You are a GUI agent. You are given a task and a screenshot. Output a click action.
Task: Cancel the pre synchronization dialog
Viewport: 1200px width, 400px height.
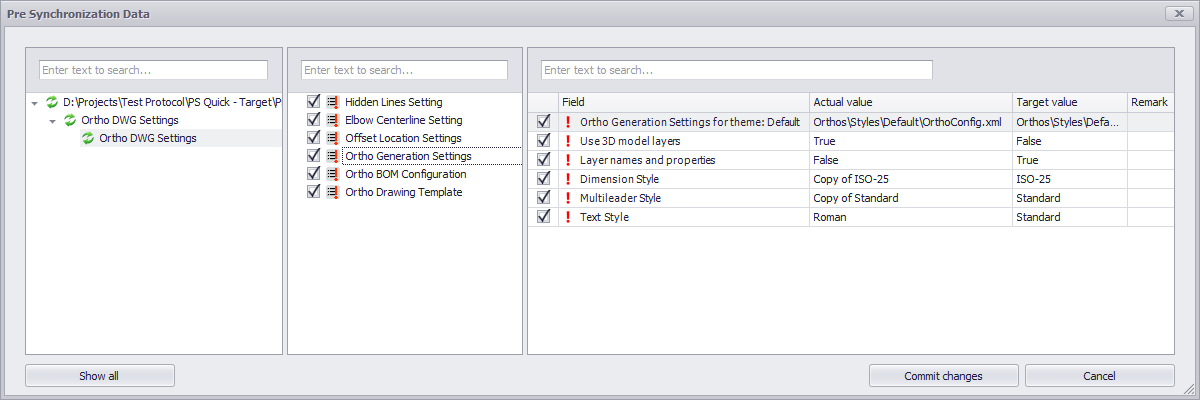[x=1099, y=376]
